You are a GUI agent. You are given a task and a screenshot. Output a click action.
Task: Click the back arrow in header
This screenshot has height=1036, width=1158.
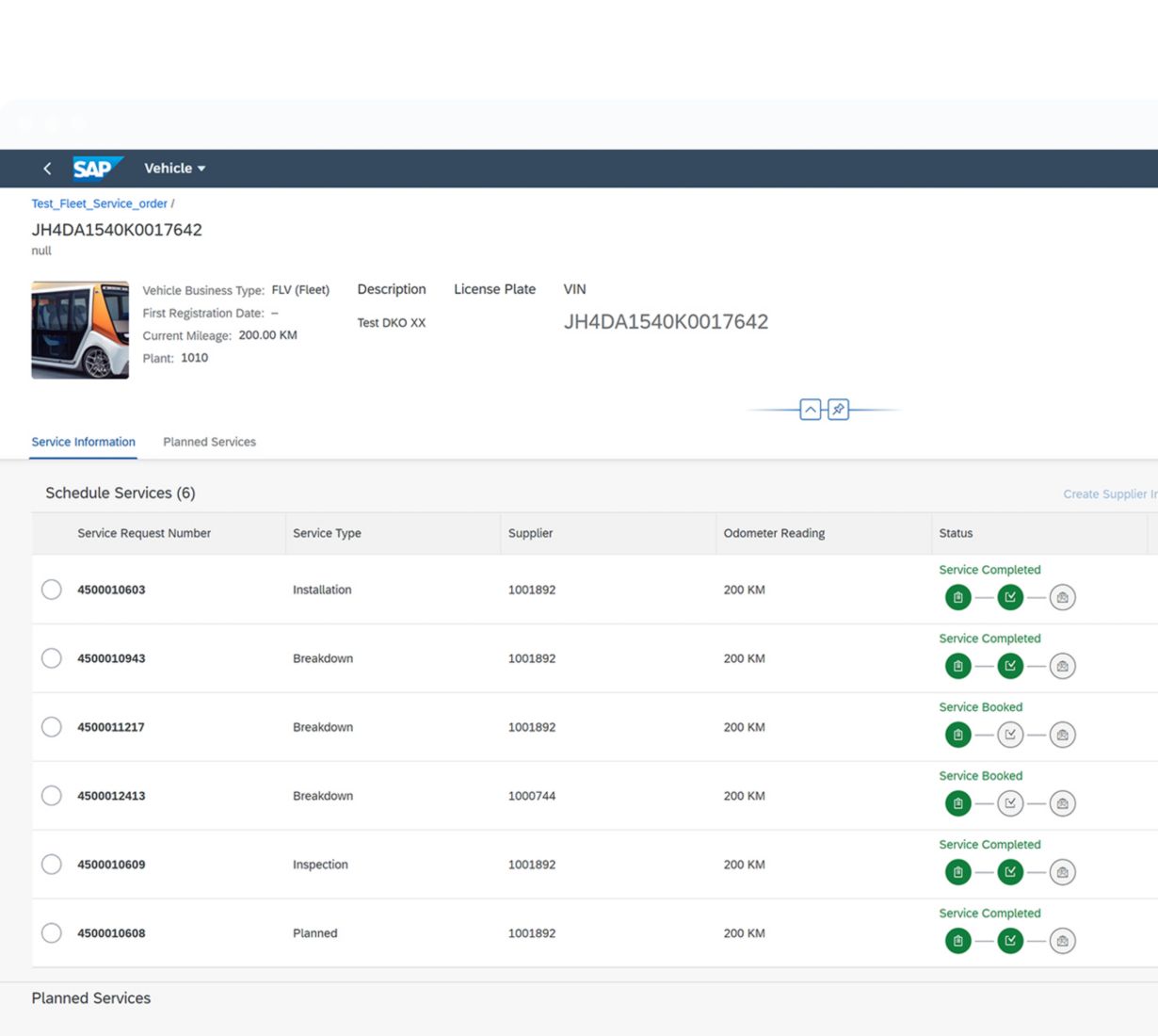(47, 169)
